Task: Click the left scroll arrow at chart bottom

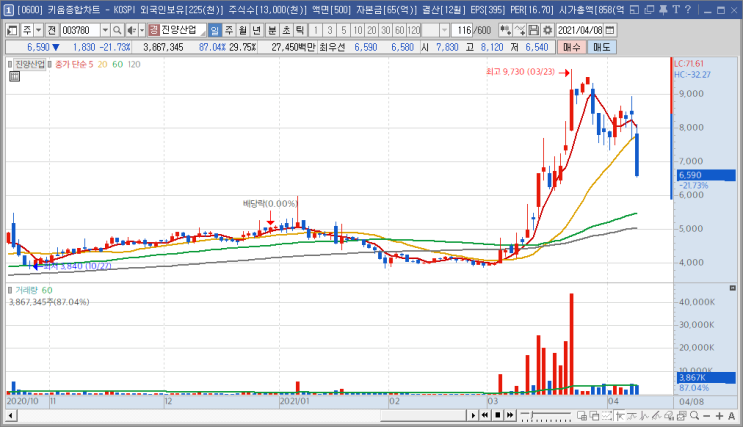Action: (11, 416)
